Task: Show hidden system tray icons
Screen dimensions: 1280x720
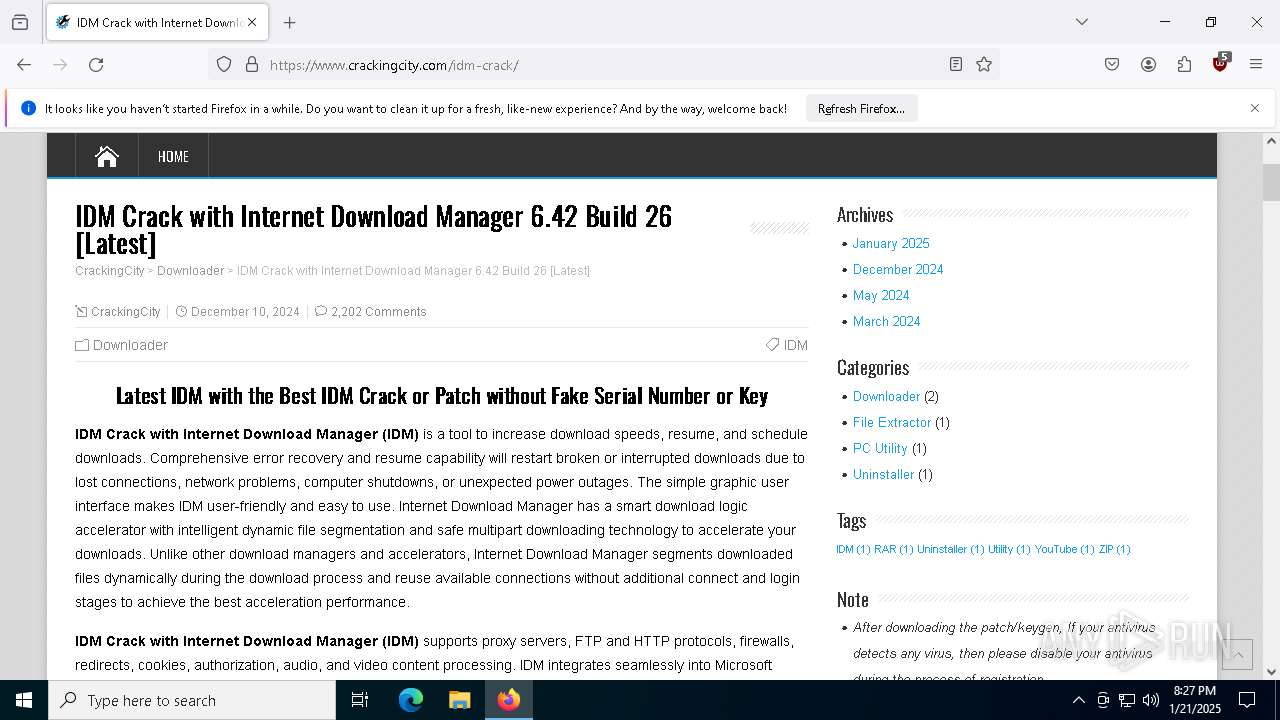Action: 1078,700
